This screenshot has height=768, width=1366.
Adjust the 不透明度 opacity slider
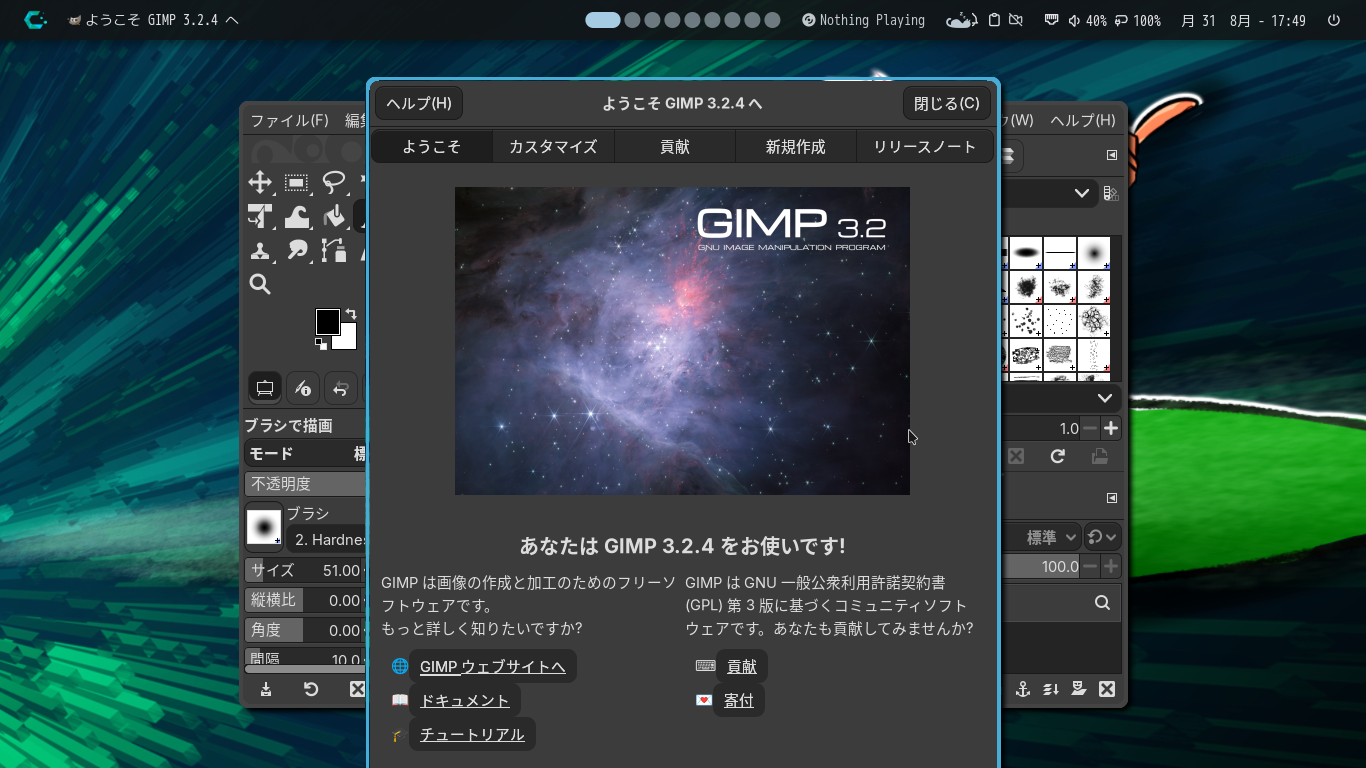pos(305,484)
